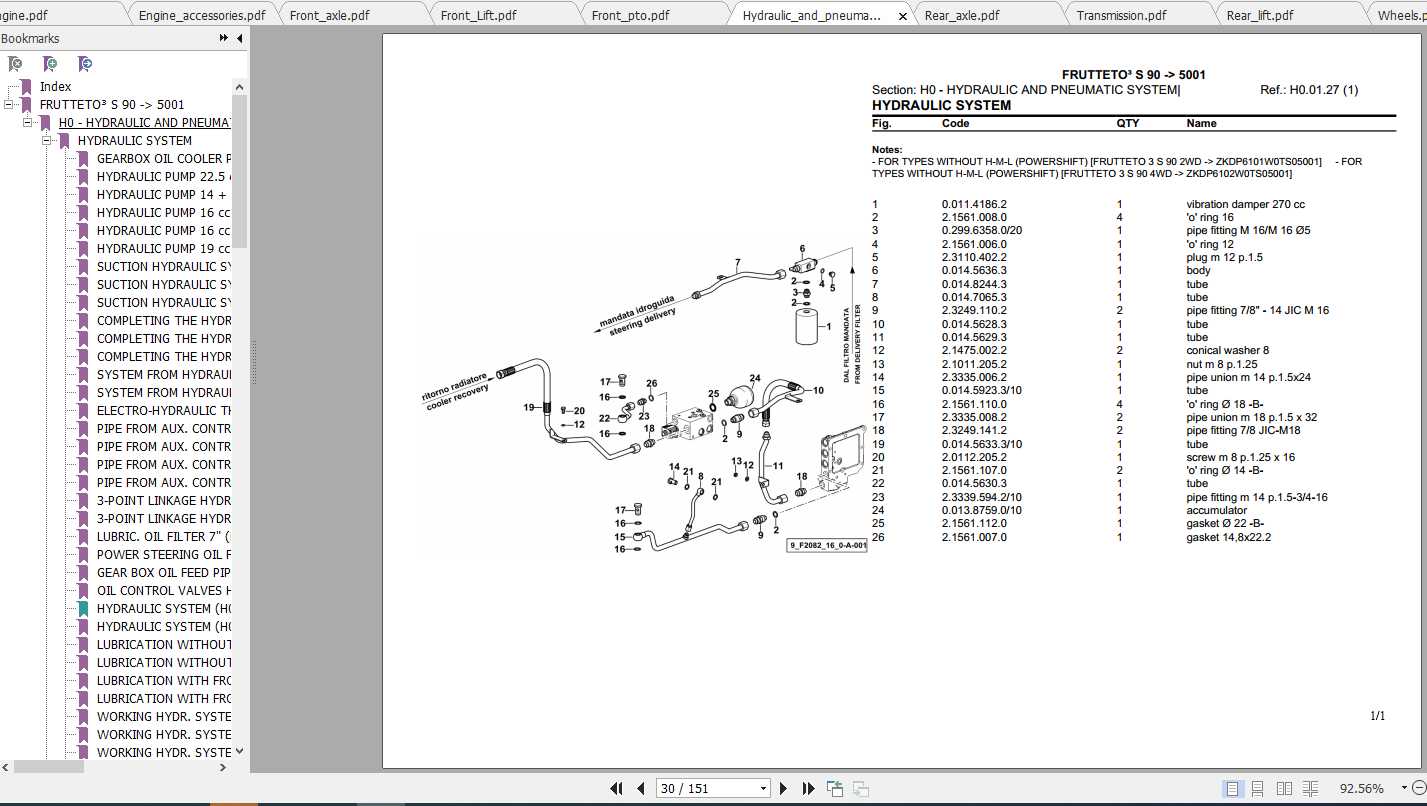Viewport: 1427px width, 806px height.
Task: Click the add bookmark icon
Action: pos(49,63)
